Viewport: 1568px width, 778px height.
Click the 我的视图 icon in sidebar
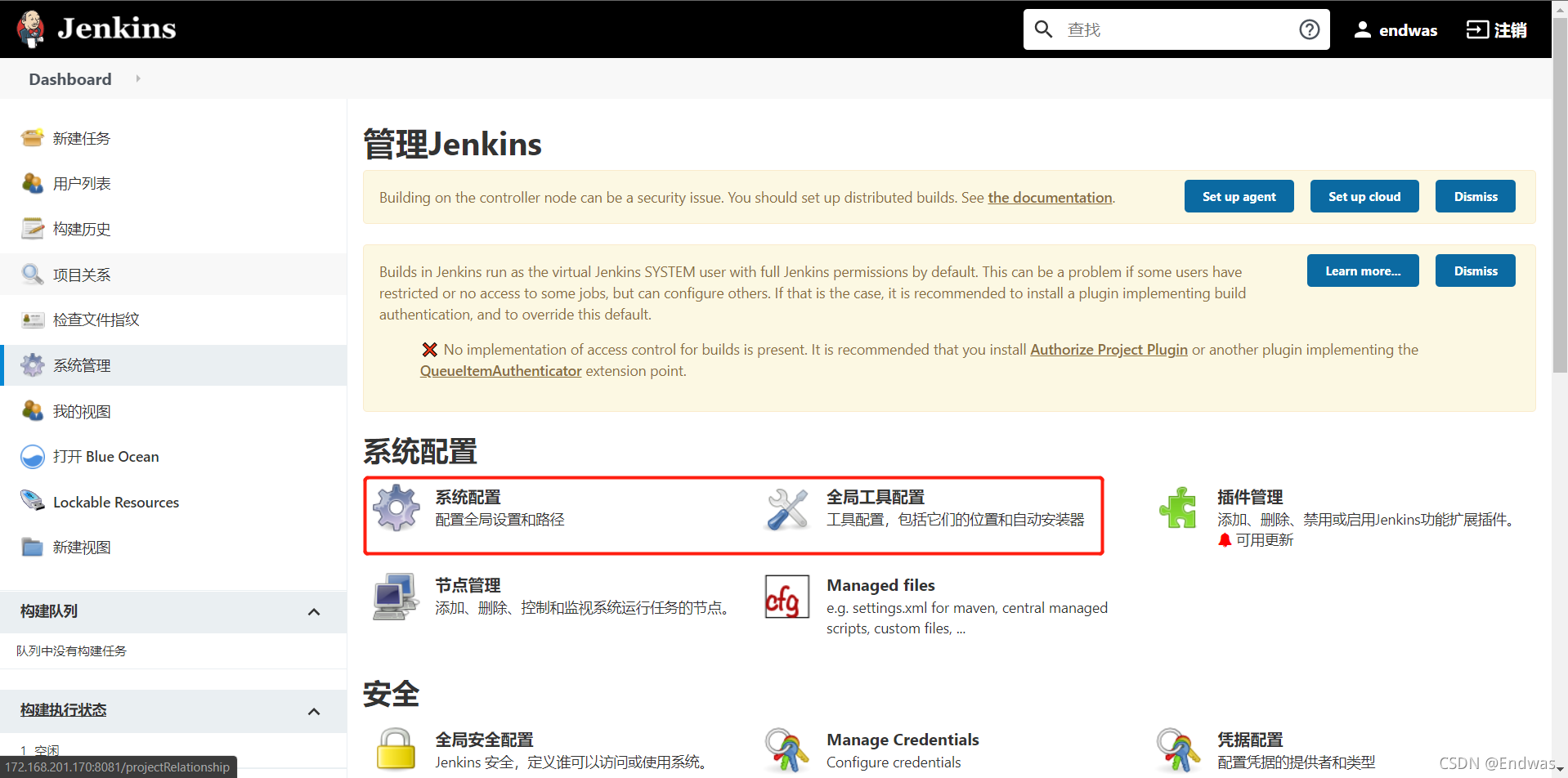33,411
